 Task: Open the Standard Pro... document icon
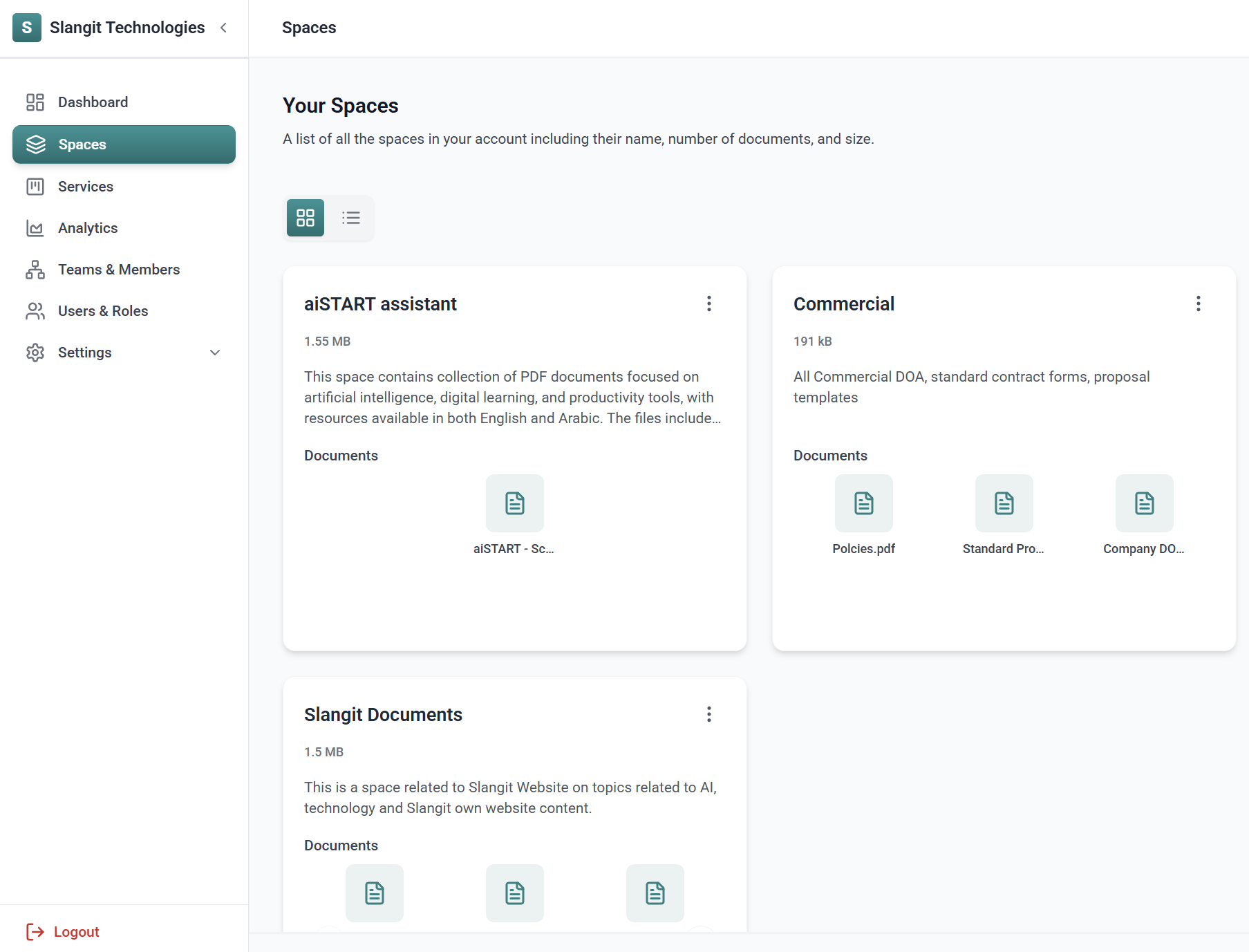(x=1004, y=503)
